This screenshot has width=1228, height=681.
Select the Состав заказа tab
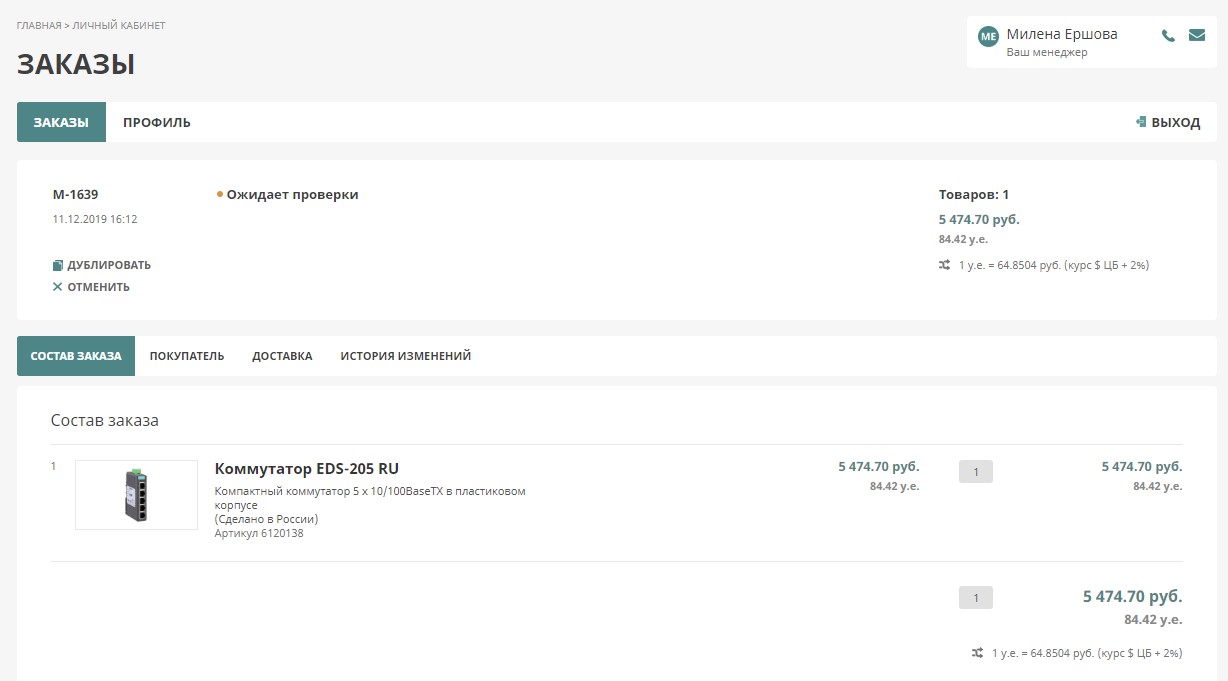(x=76, y=356)
